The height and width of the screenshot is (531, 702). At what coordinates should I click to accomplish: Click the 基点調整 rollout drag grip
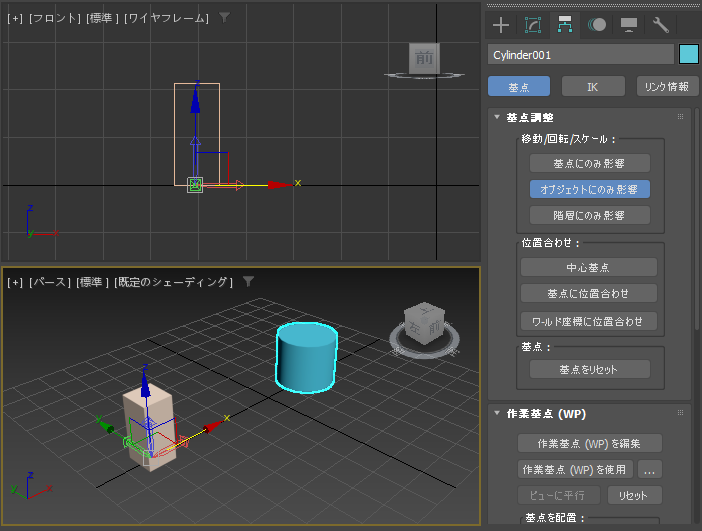681,117
